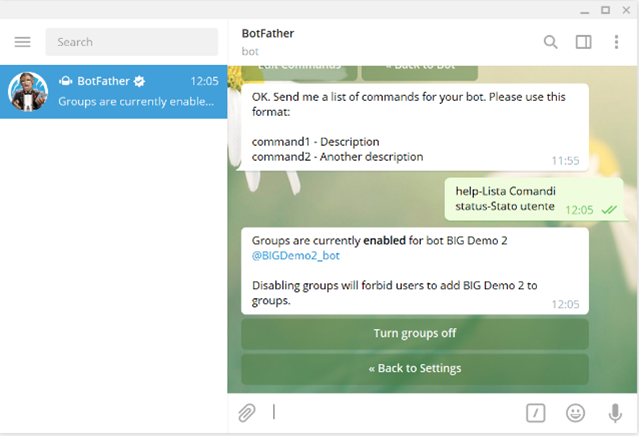Click the Turn groups off button
The width and height of the screenshot is (639, 436).
coord(415,333)
